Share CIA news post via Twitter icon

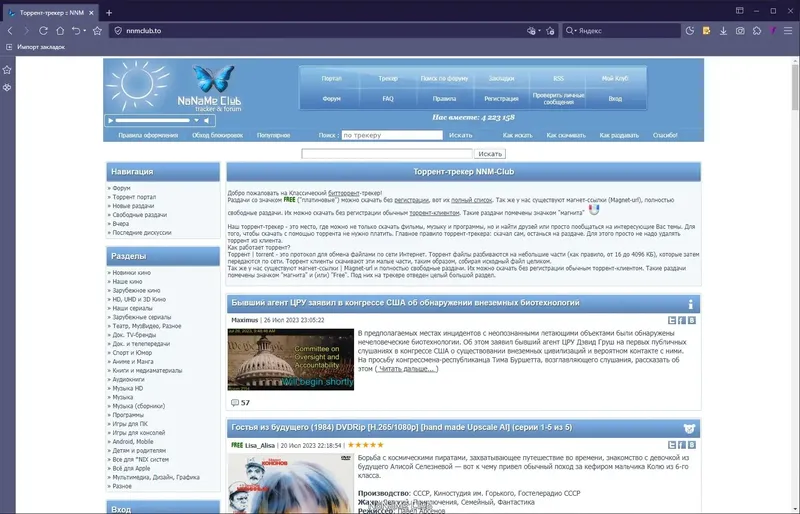point(672,320)
